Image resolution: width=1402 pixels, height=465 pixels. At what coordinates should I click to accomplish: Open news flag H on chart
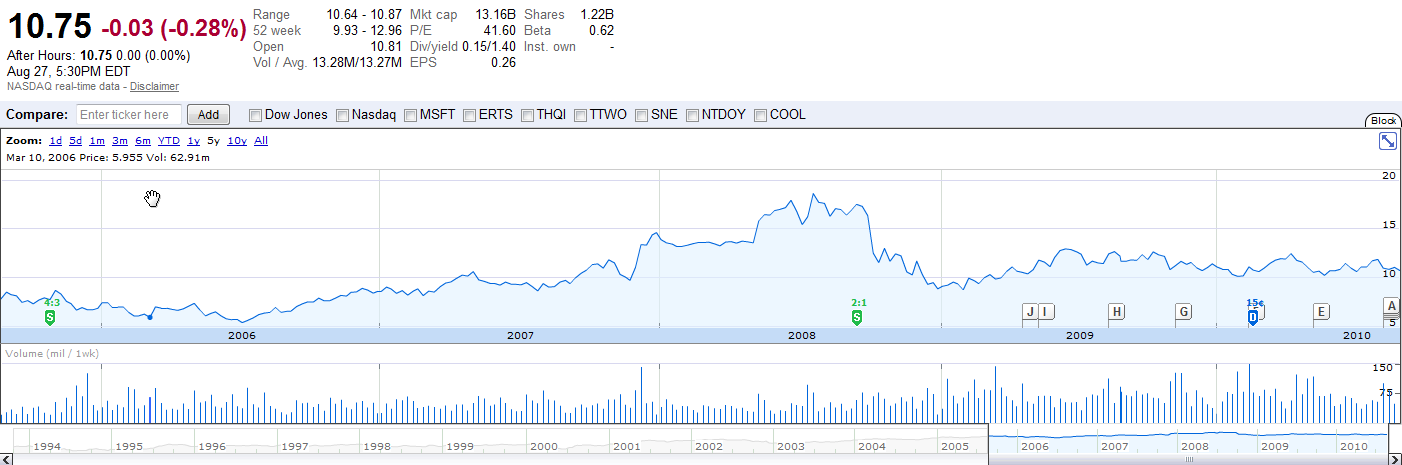coord(1117,312)
